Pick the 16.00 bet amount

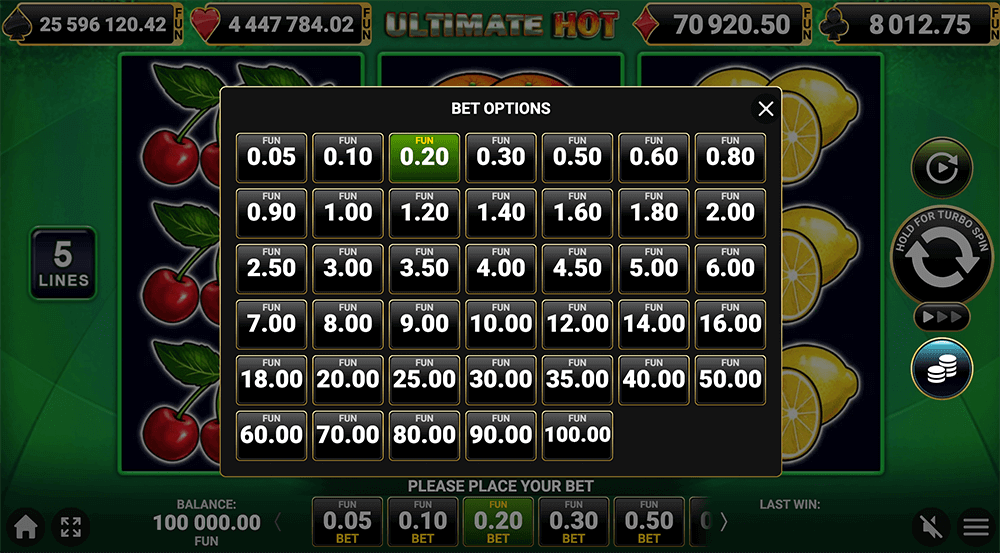pyautogui.click(x=730, y=325)
